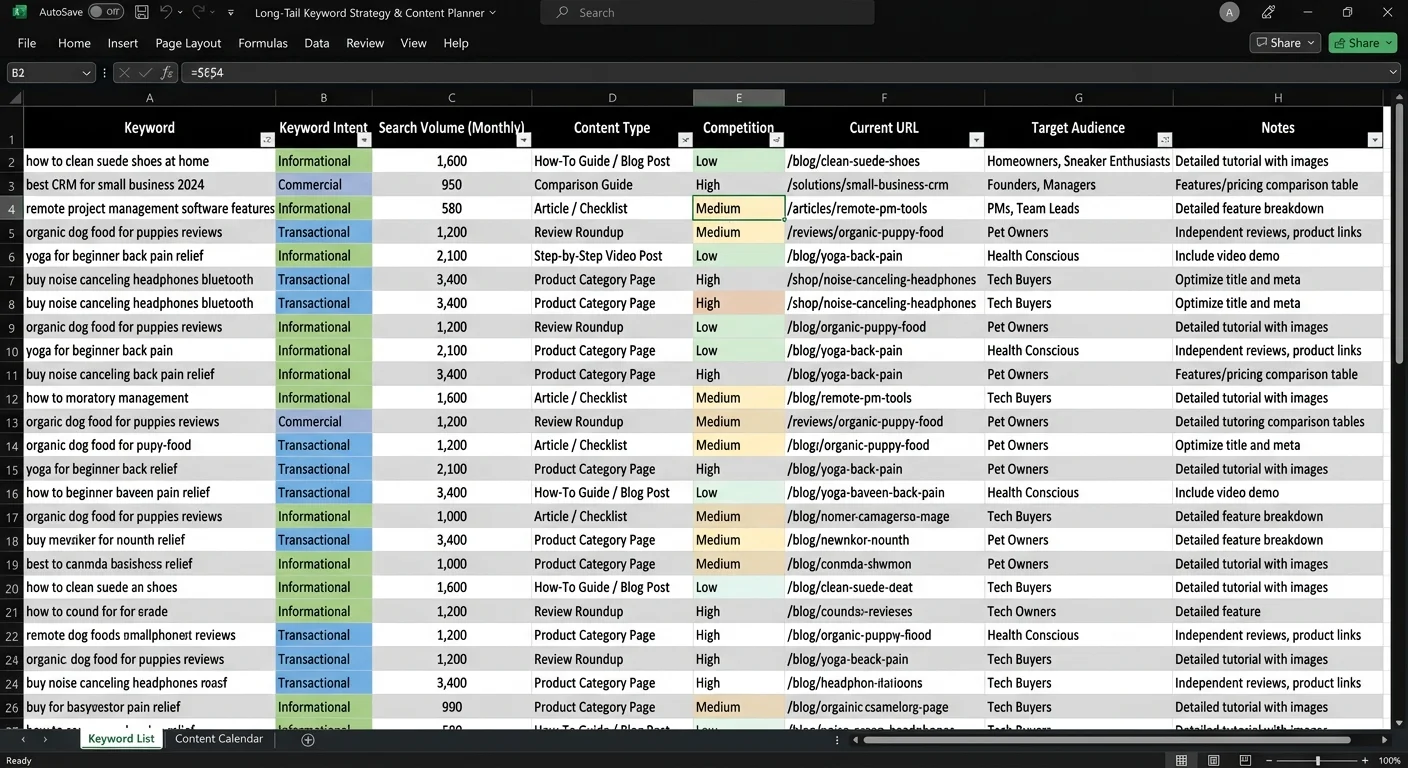The width and height of the screenshot is (1408, 768).
Task: Open the Help tab
Action: (456, 43)
